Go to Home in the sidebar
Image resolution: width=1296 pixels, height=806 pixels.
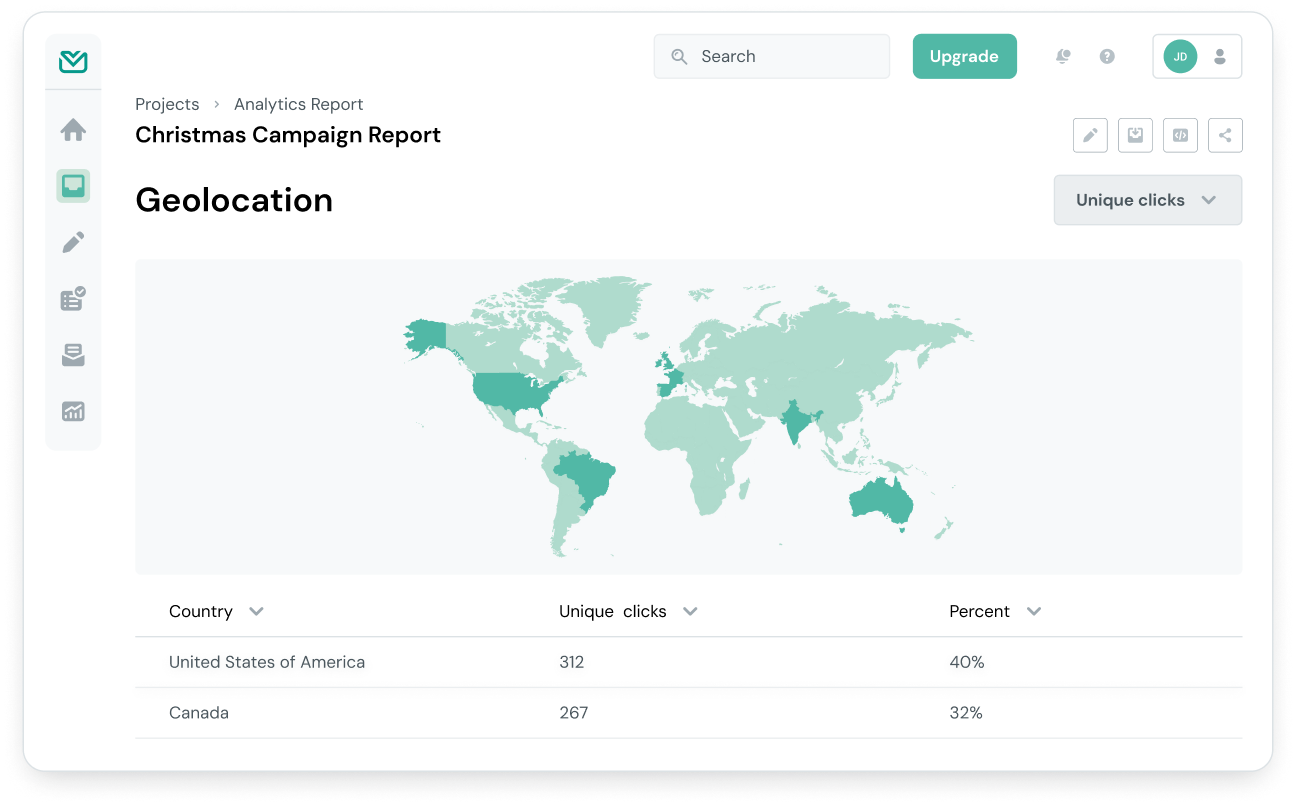tap(73, 130)
